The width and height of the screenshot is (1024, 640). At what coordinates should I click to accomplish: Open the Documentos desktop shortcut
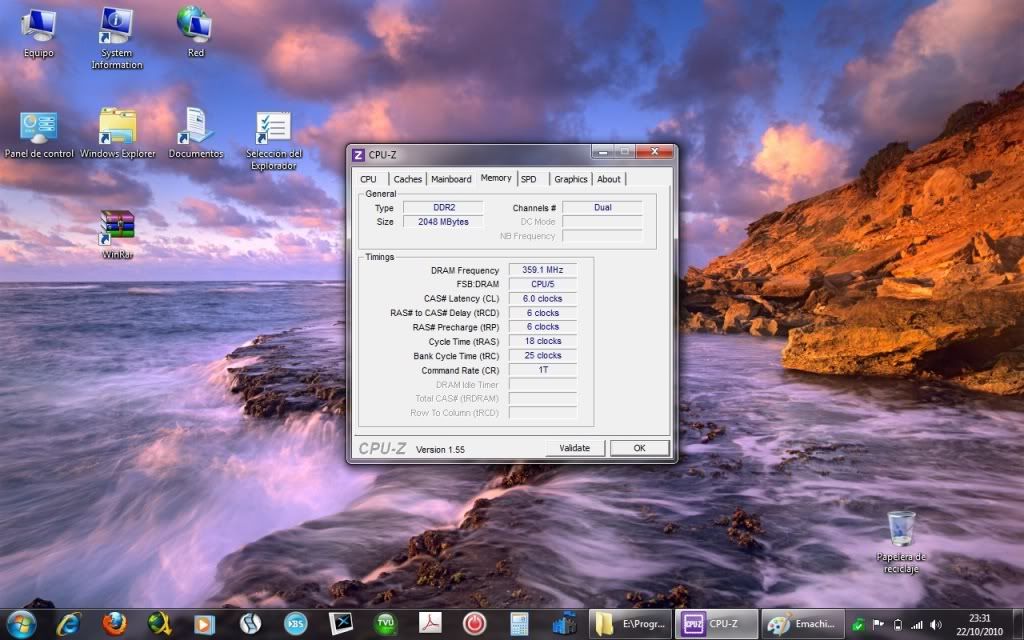coord(196,134)
